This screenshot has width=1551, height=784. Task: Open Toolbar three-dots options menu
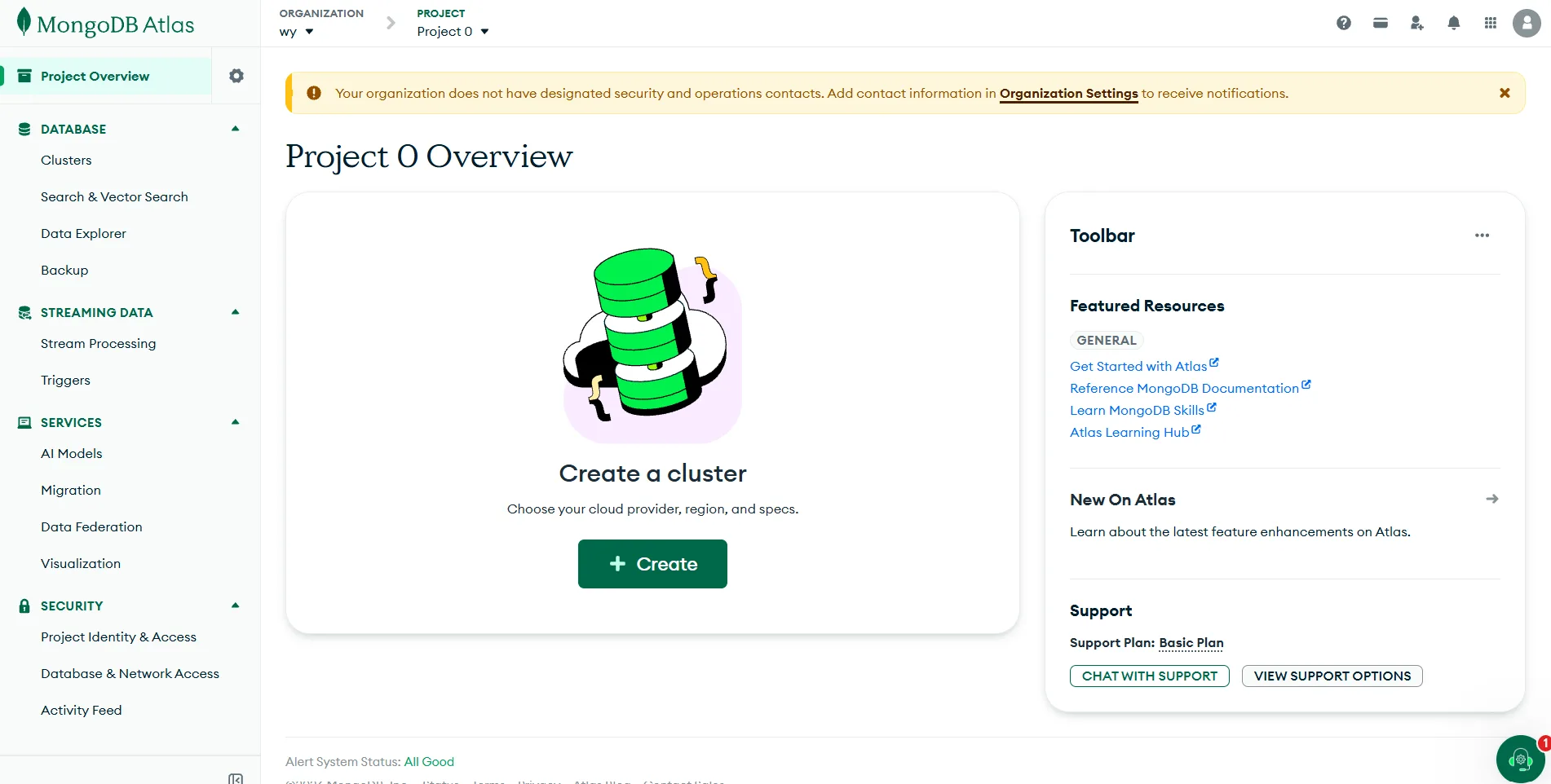(1483, 236)
